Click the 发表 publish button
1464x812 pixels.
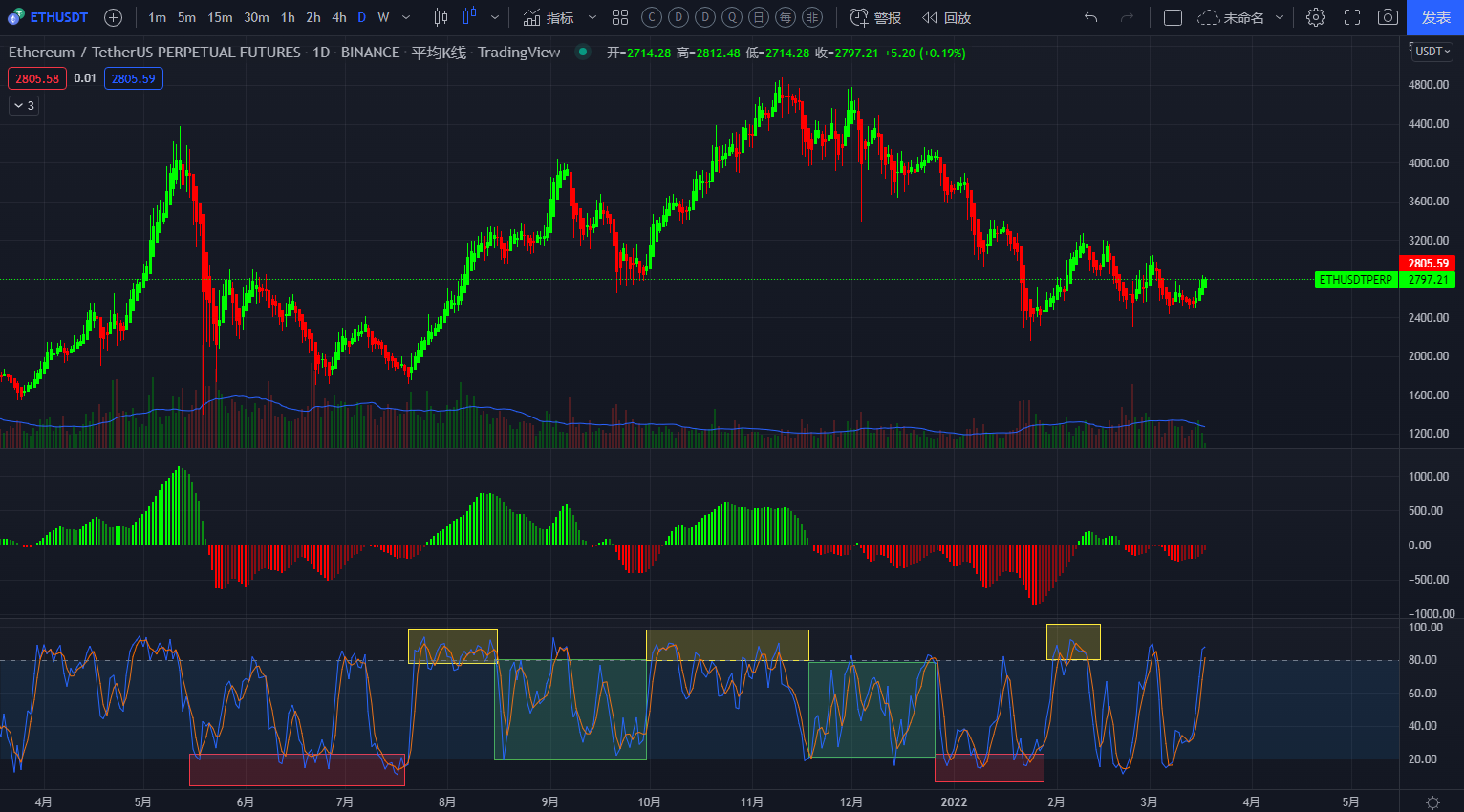coord(1434,17)
